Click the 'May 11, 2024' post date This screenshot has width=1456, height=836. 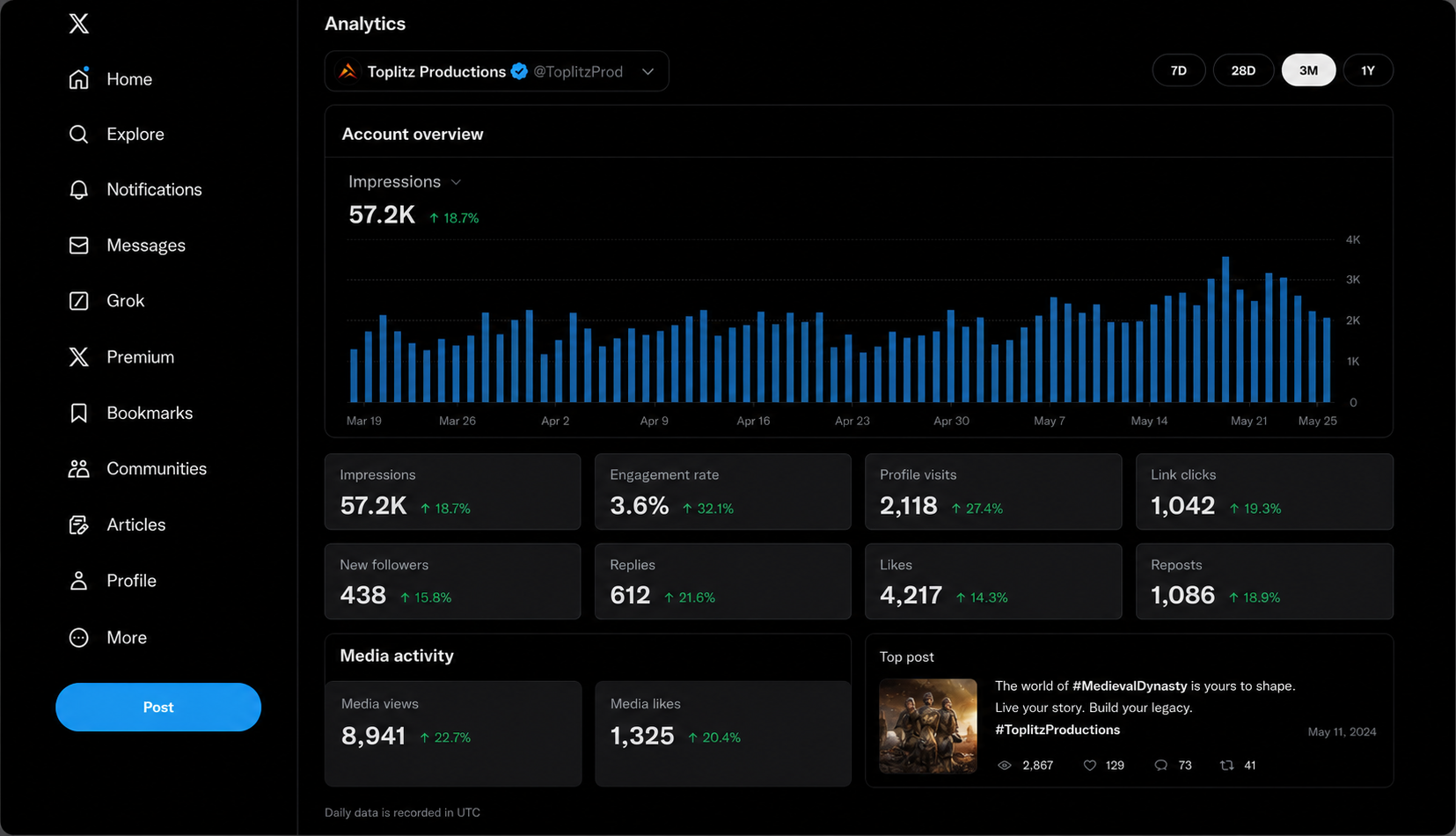click(1342, 732)
